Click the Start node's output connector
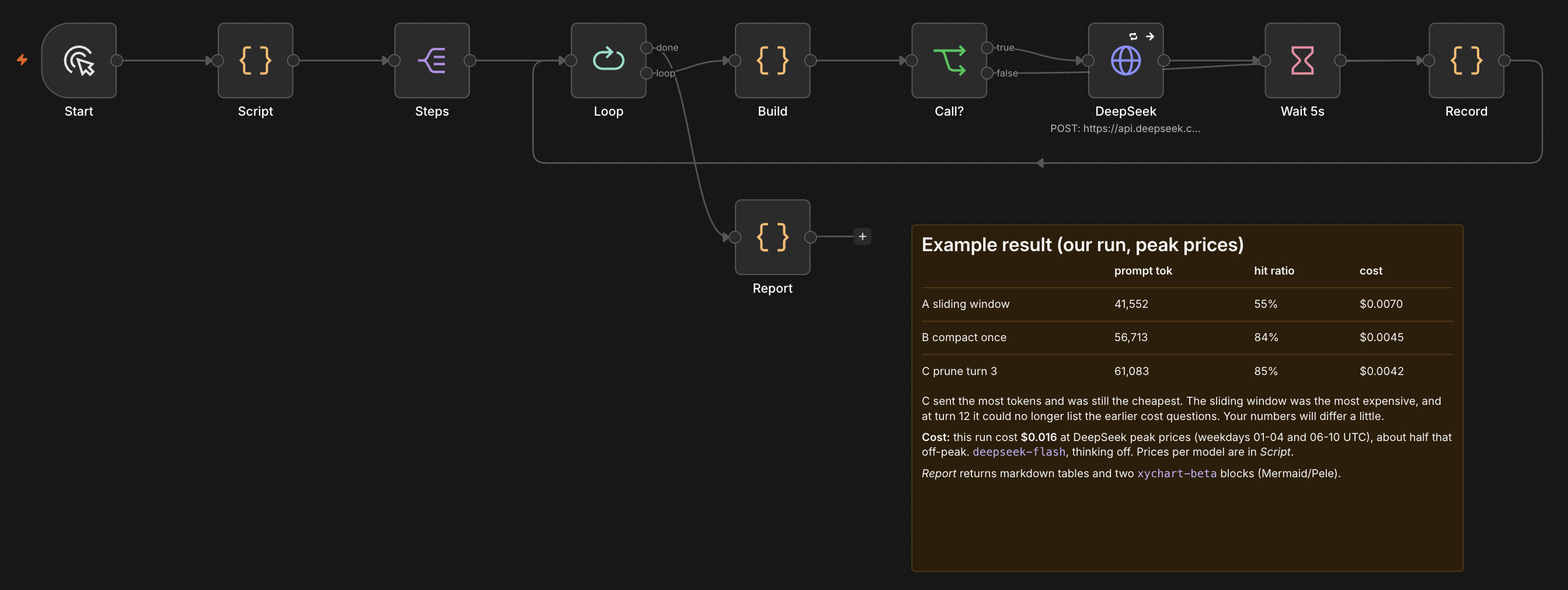Image resolution: width=1568 pixels, height=590 pixels. [117, 60]
